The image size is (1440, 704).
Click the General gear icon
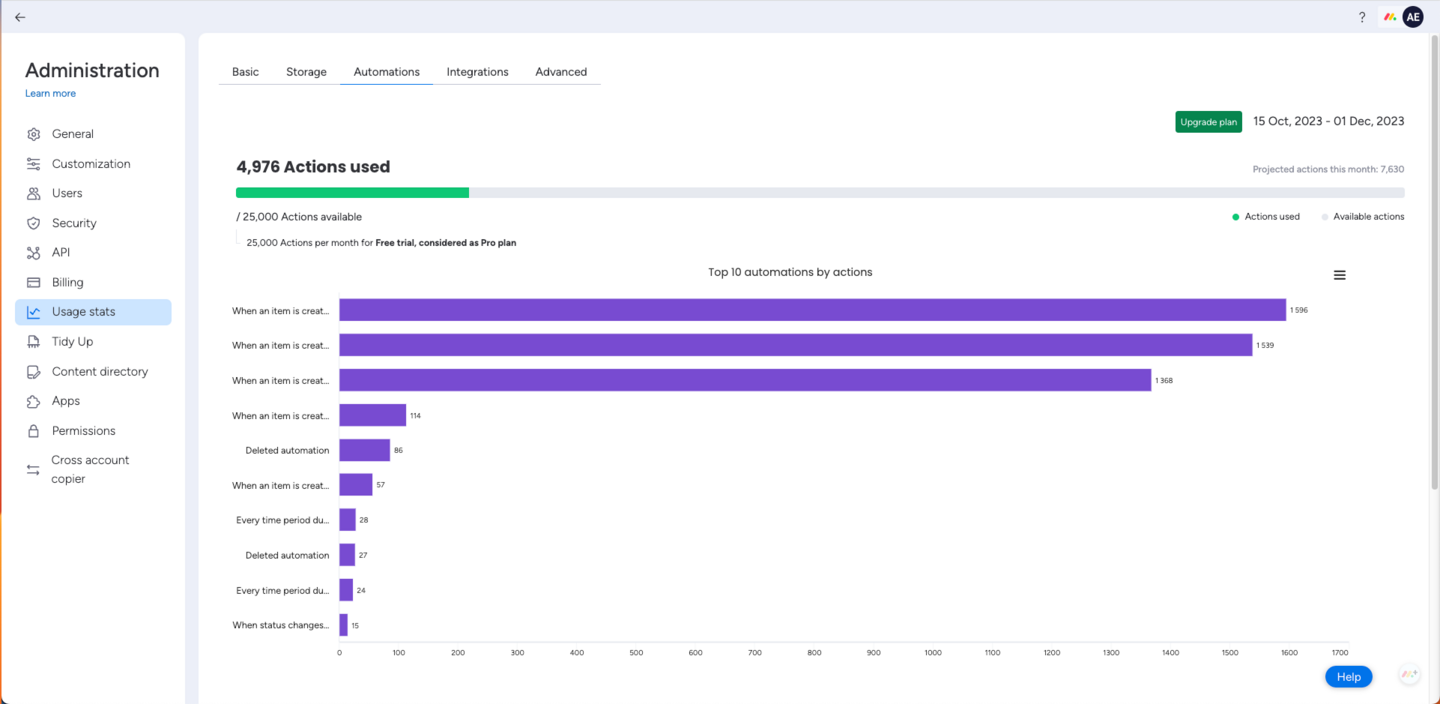click(x=34, y=134)
